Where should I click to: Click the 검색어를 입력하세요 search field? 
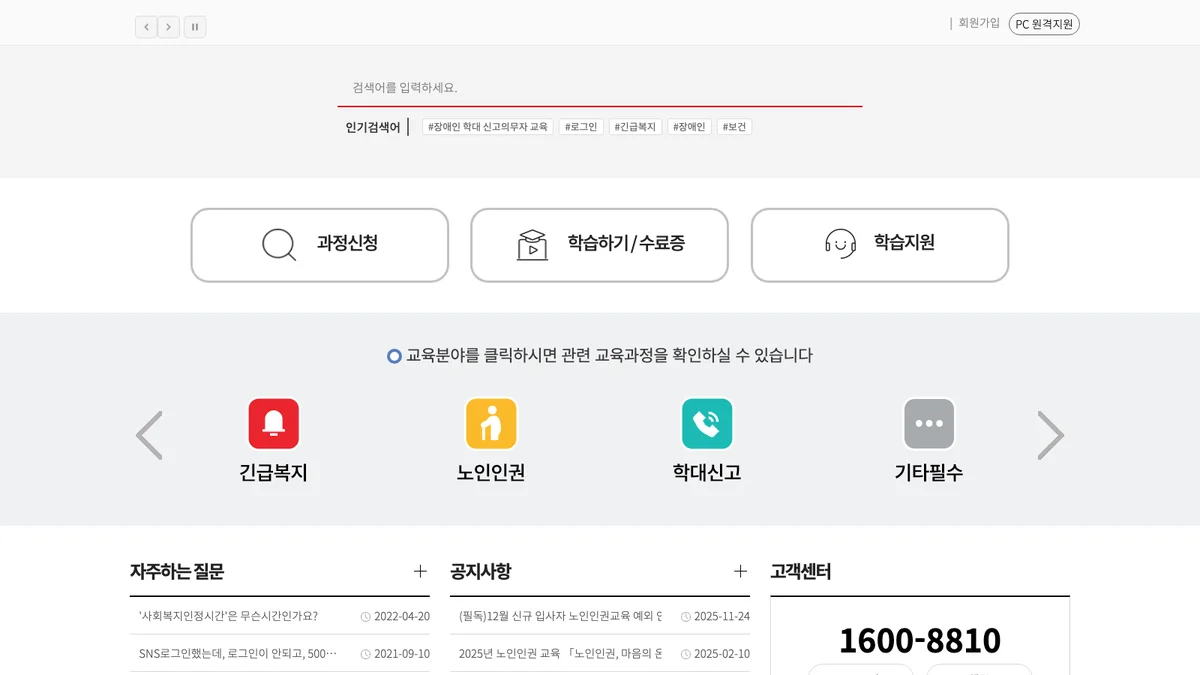point(599,88)
